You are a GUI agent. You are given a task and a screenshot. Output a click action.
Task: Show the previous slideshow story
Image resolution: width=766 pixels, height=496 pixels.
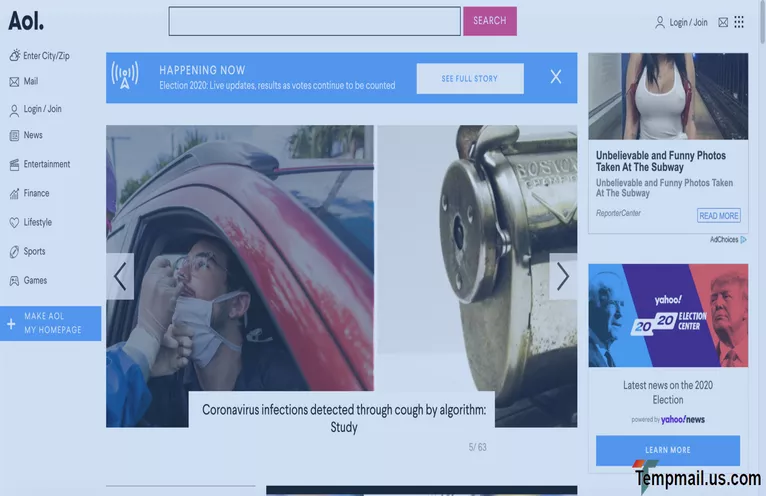pos(120,276)
